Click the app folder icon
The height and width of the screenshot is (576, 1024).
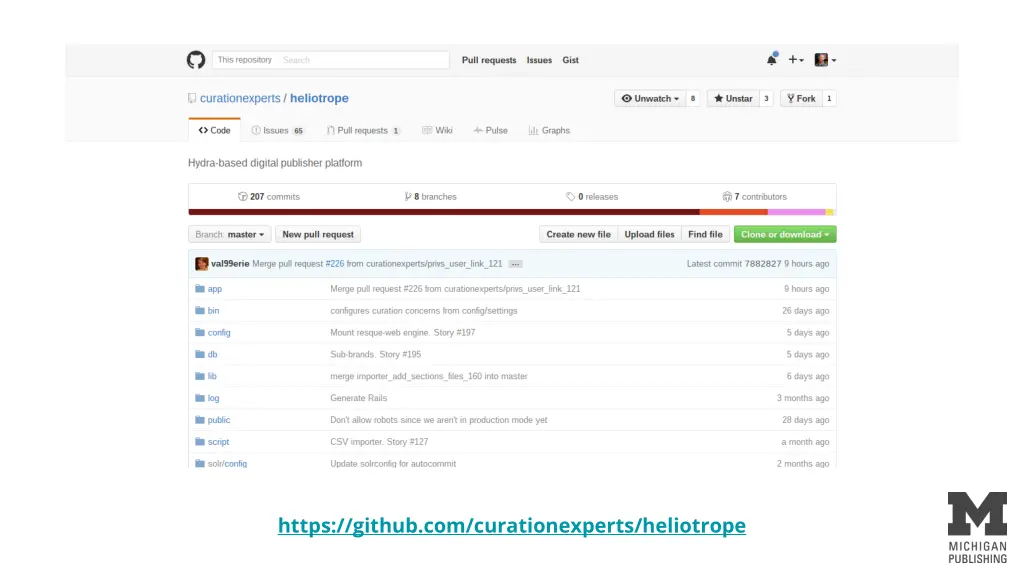(200, 289)
